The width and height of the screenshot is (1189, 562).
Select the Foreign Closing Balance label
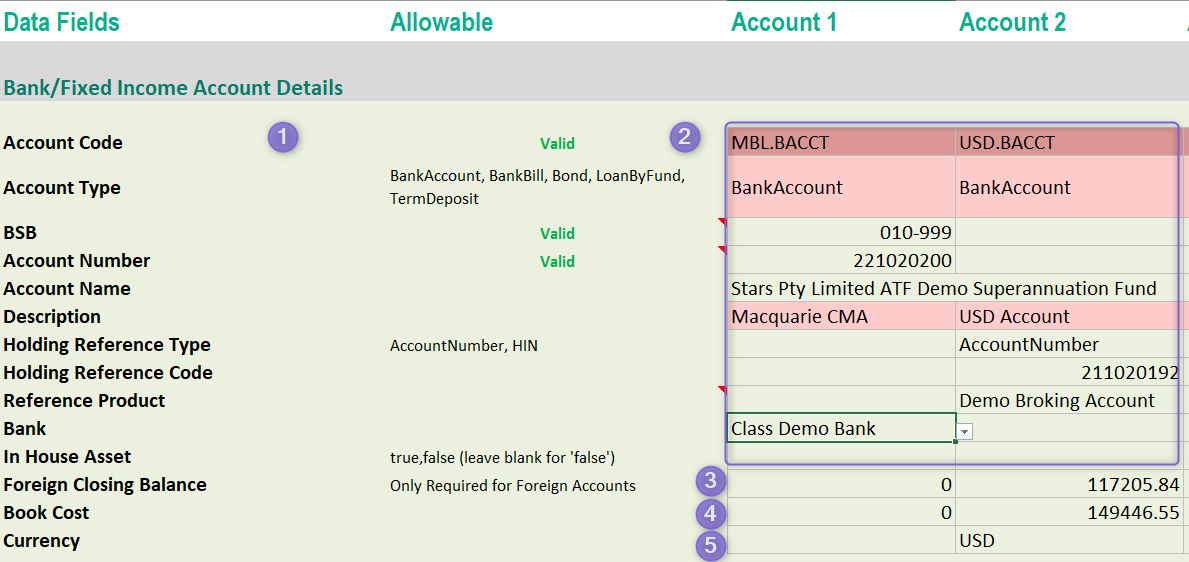click(x=105, y=484)
